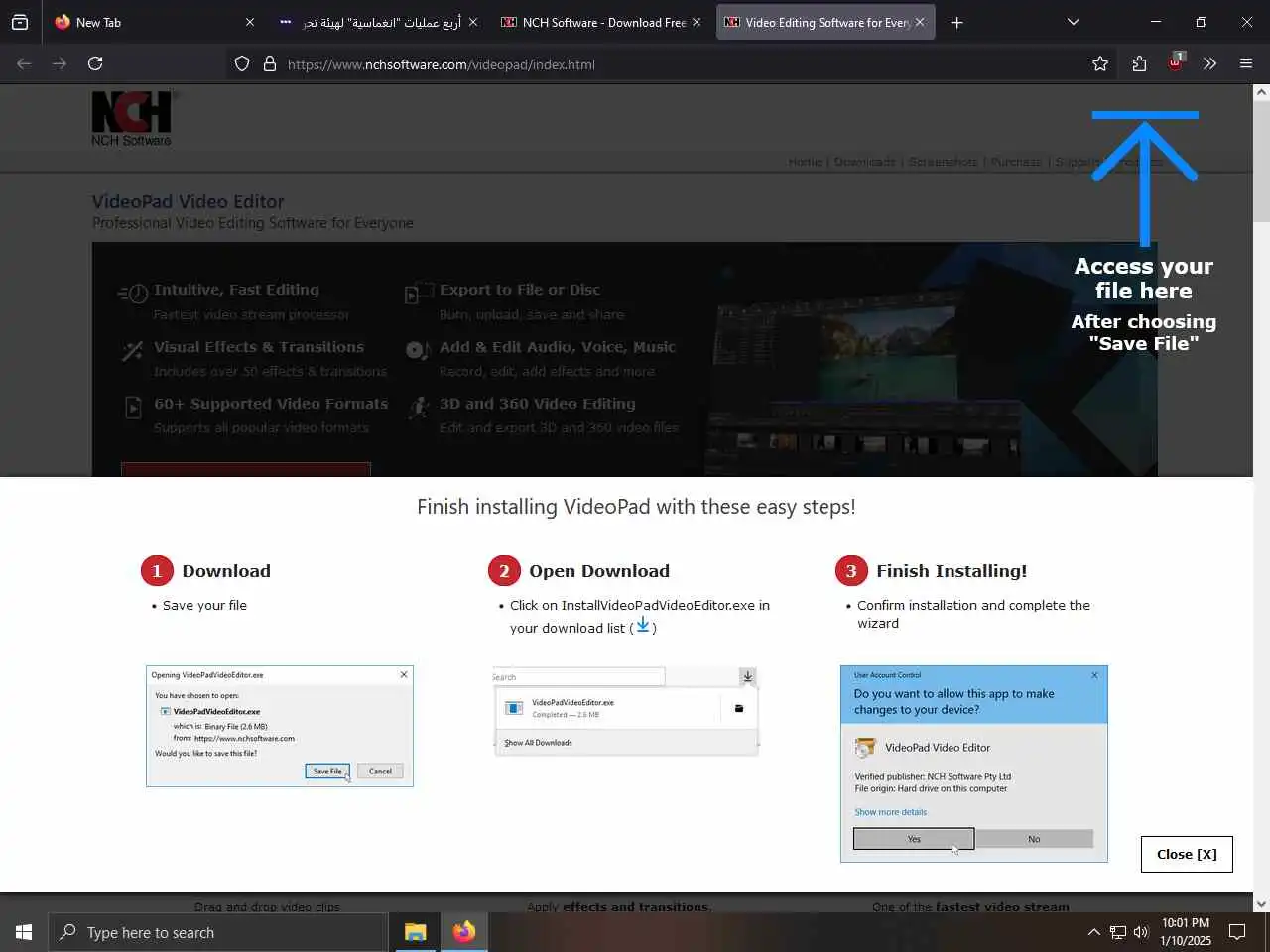Expand the list all tabs dropdown
This screenshot has width=1270, height=952.
pyautogui.click(x=1073, y=22)
